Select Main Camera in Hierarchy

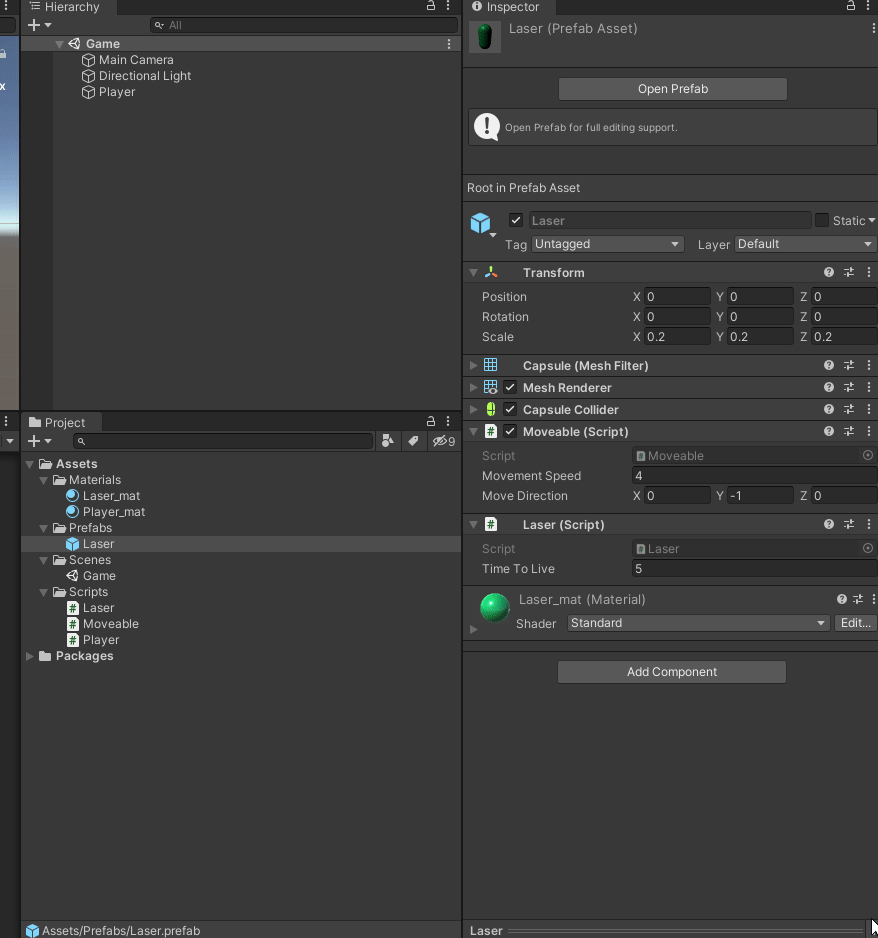click(x=136, y=60)
